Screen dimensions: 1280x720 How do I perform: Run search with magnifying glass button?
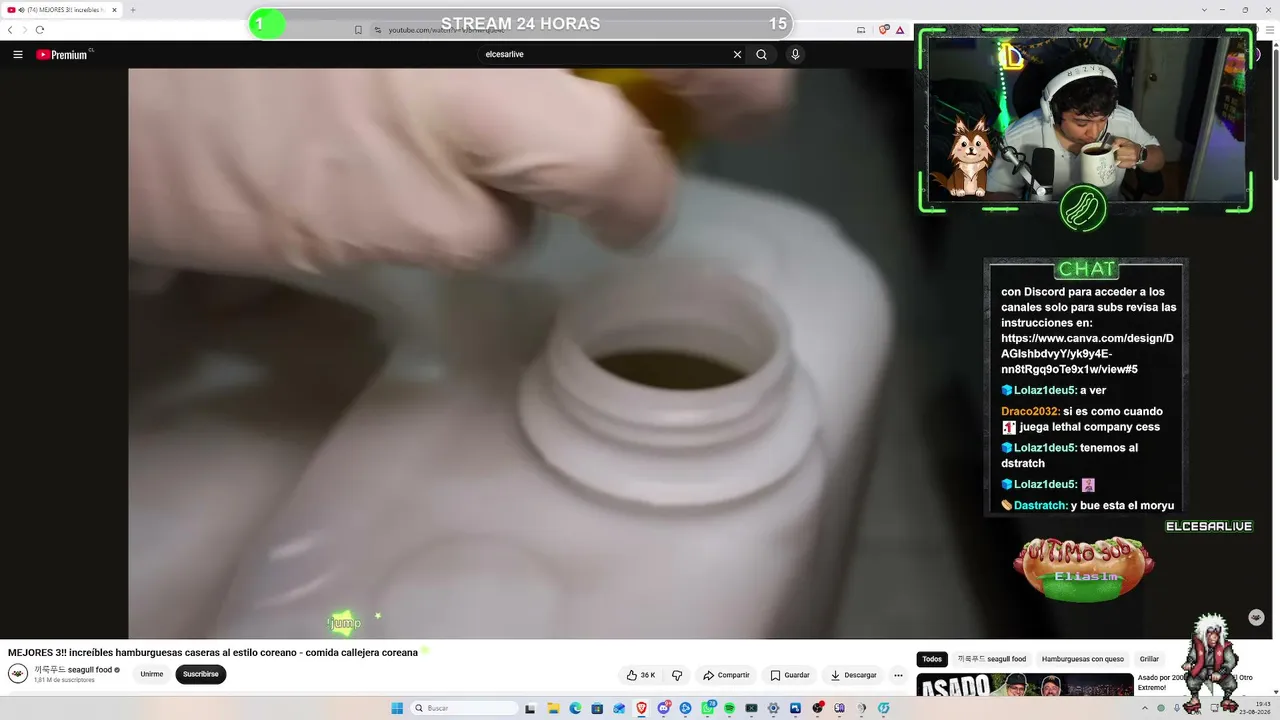pyautogui.click(x=761, y=55)
